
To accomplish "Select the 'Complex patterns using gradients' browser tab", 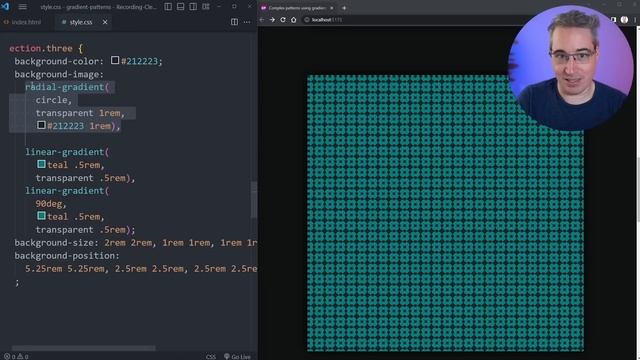I will pos(297,8).
